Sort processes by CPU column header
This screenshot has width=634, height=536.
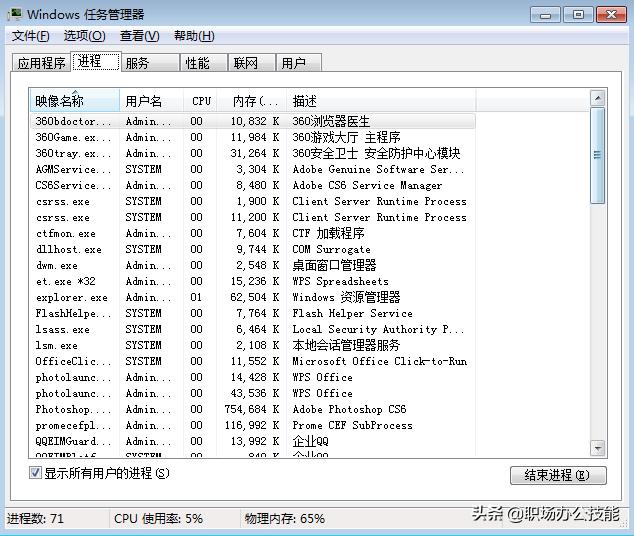pos(201,101)
